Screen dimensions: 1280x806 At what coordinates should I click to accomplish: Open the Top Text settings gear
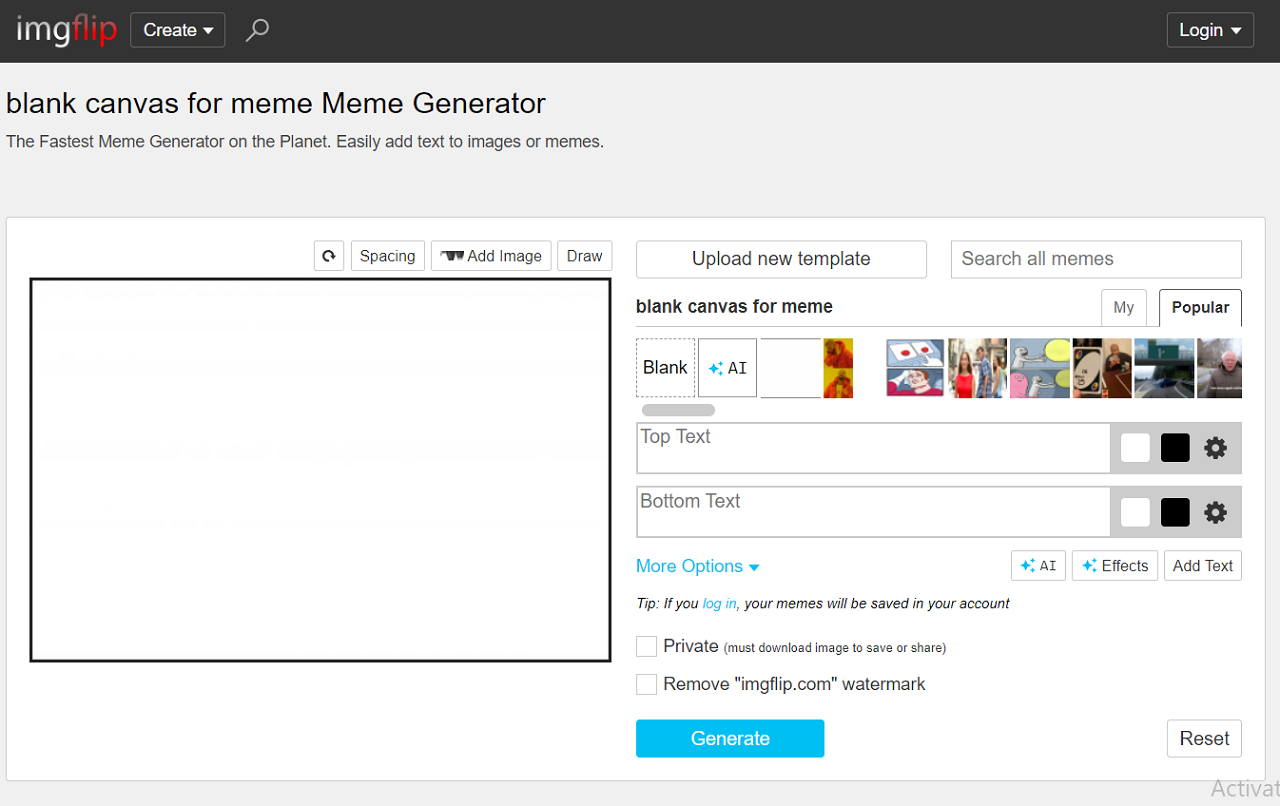1215,447
